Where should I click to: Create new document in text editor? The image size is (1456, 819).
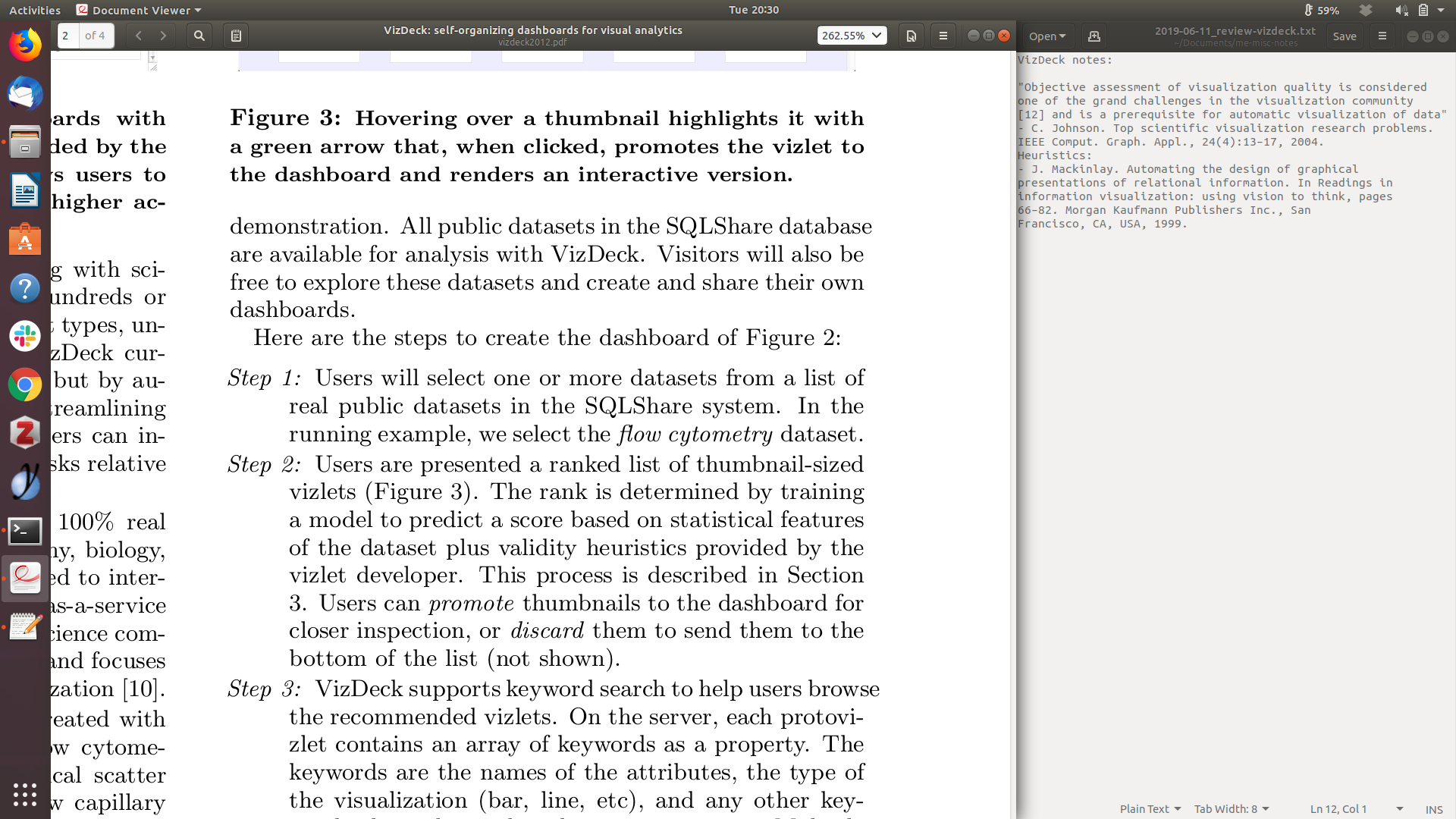(x=1094, y=36)
